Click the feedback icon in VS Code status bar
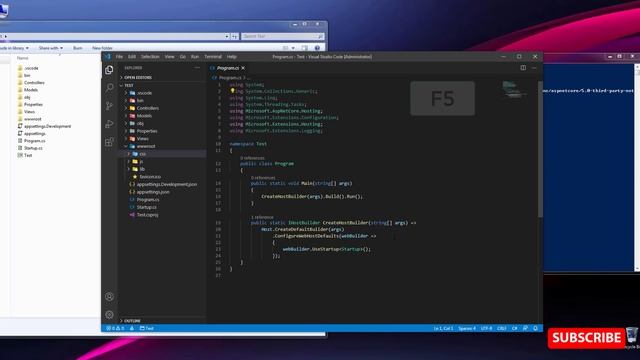This screenshot has height=360, width=640. tap(525, 328)
